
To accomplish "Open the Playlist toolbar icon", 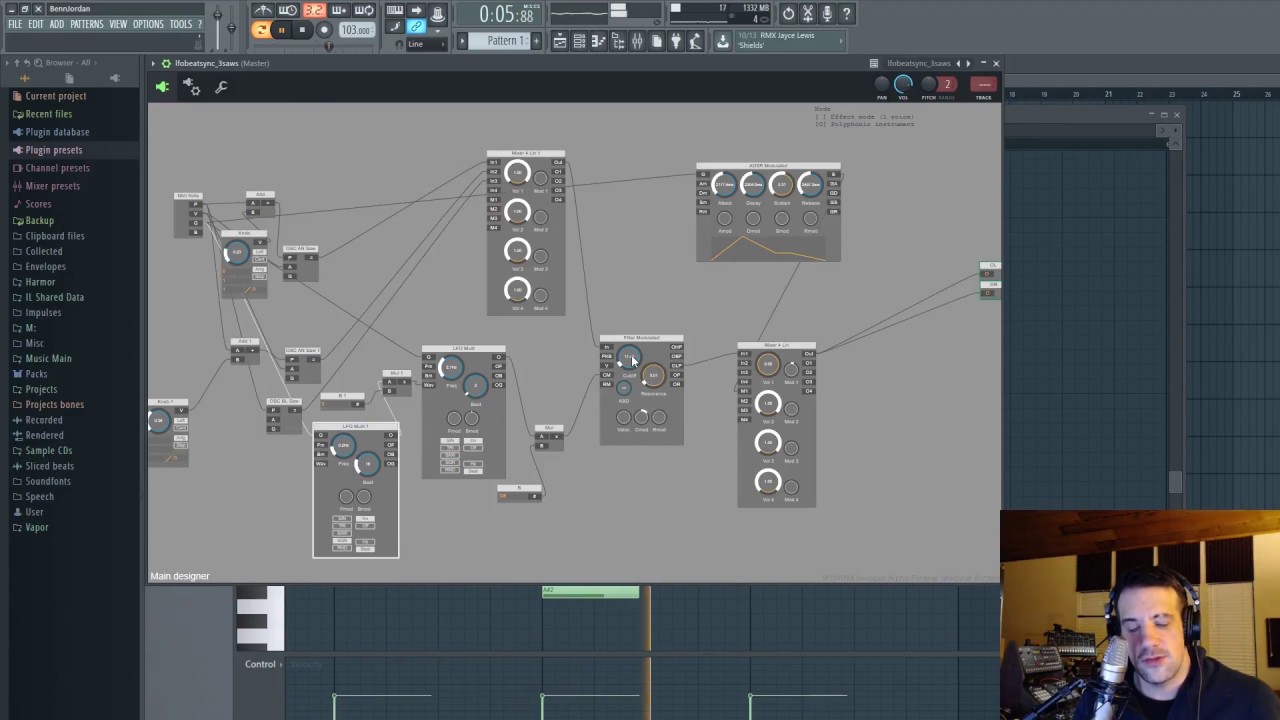I will point(560,40).
